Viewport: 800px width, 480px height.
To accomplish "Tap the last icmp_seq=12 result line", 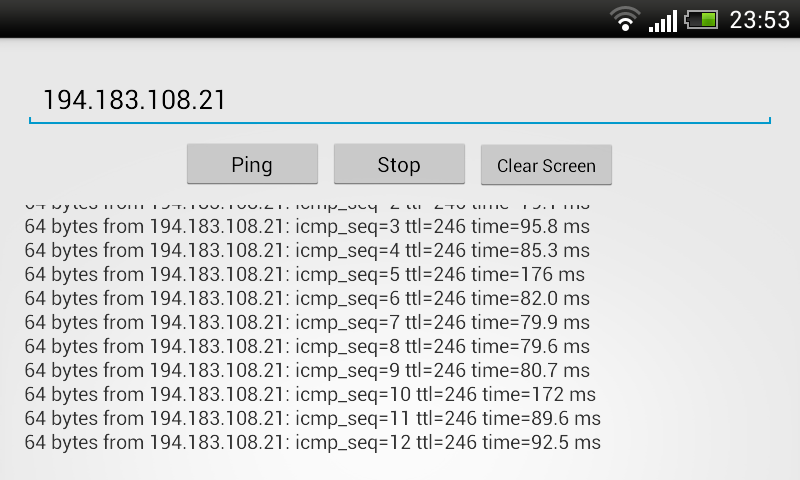I will (313, 442).
